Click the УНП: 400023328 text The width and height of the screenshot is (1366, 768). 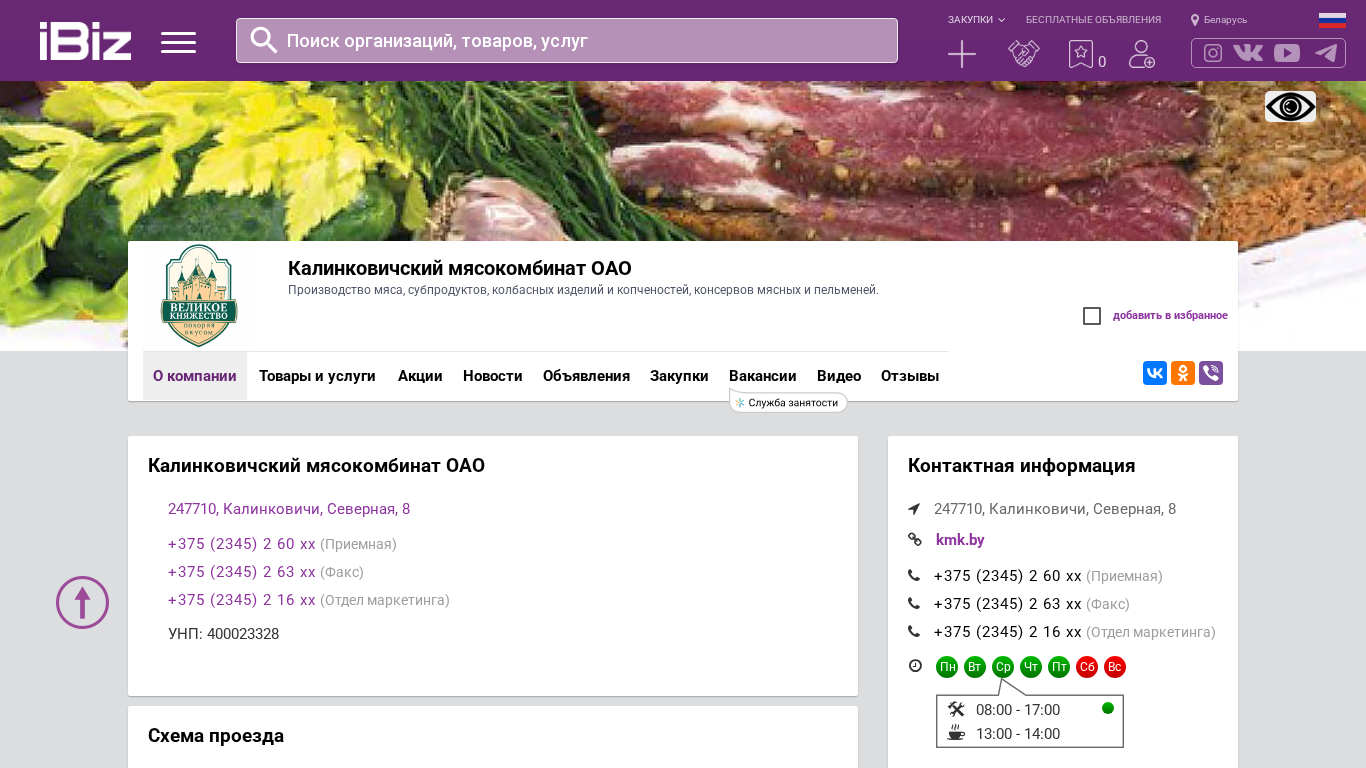click(224, 634)
